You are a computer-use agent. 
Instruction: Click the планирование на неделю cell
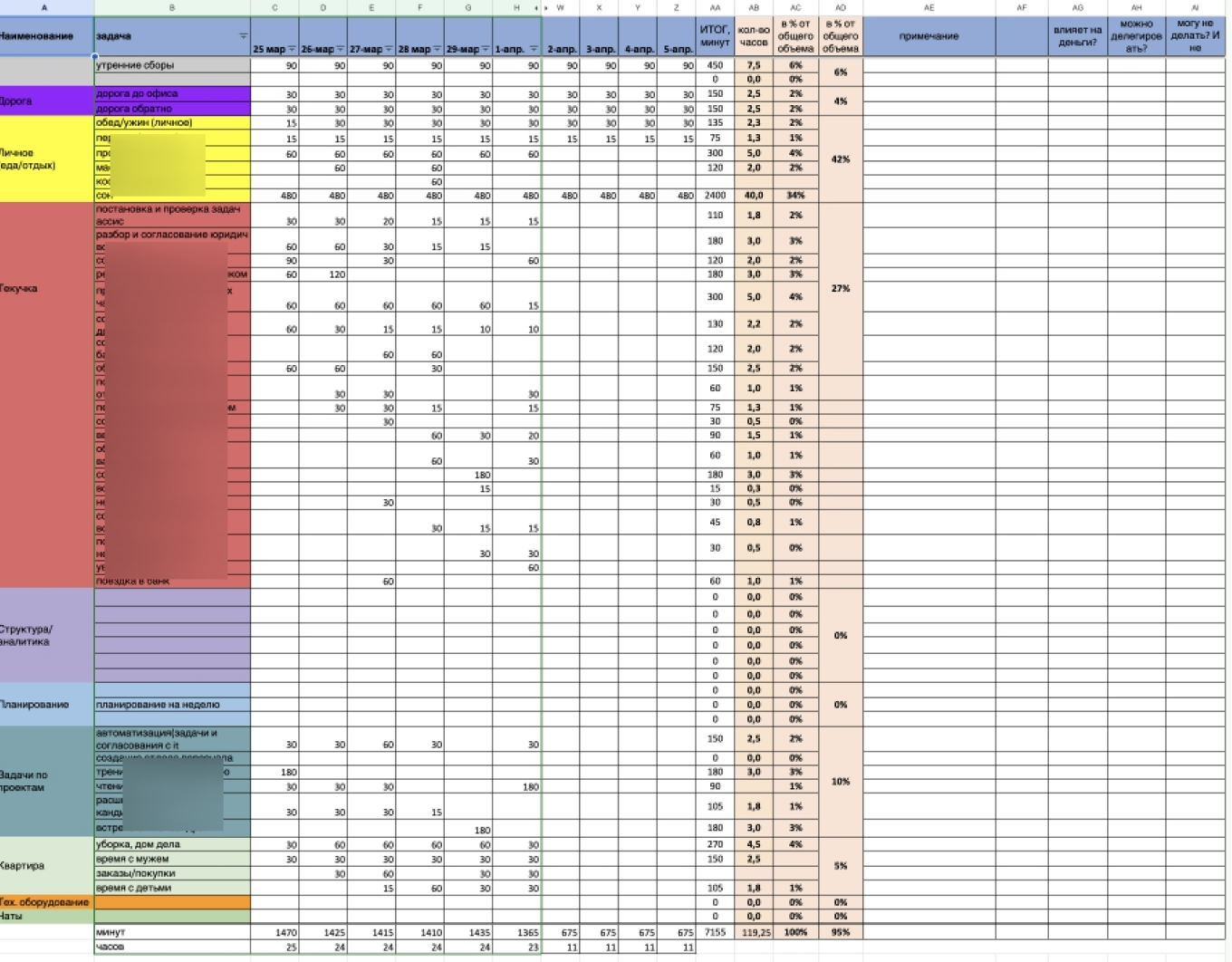[x=172, y=705]
